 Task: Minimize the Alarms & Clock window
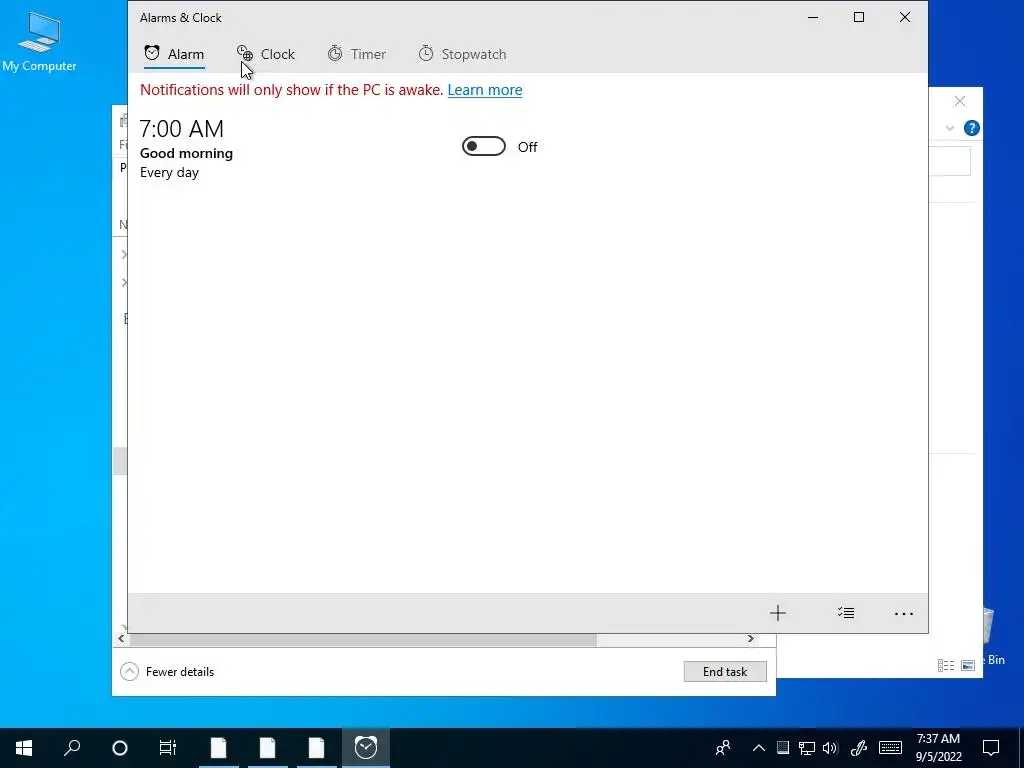[x=813, y=18]
